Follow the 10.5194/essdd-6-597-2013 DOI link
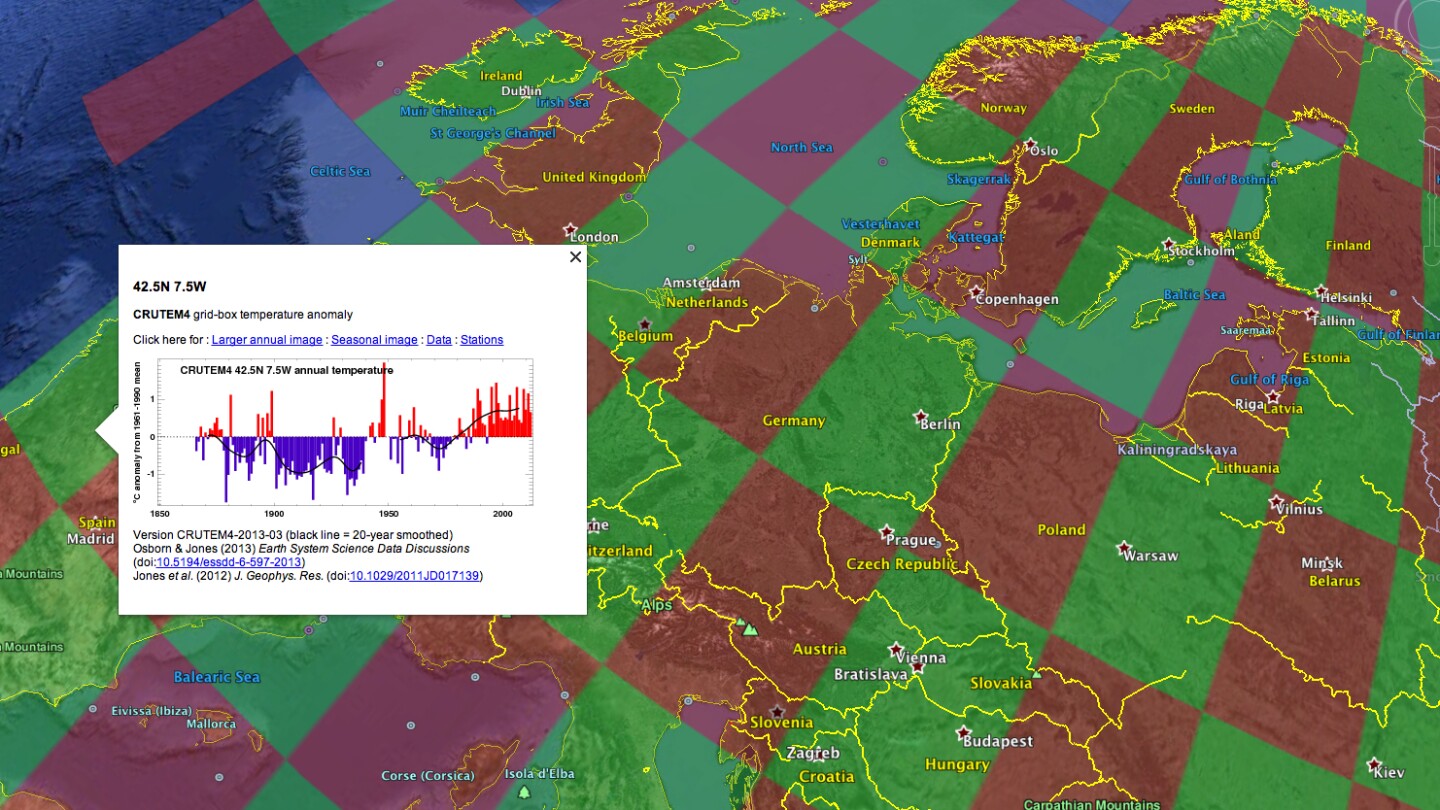The height and width of the screenshot is (810, 1440). tap(229, 562)
